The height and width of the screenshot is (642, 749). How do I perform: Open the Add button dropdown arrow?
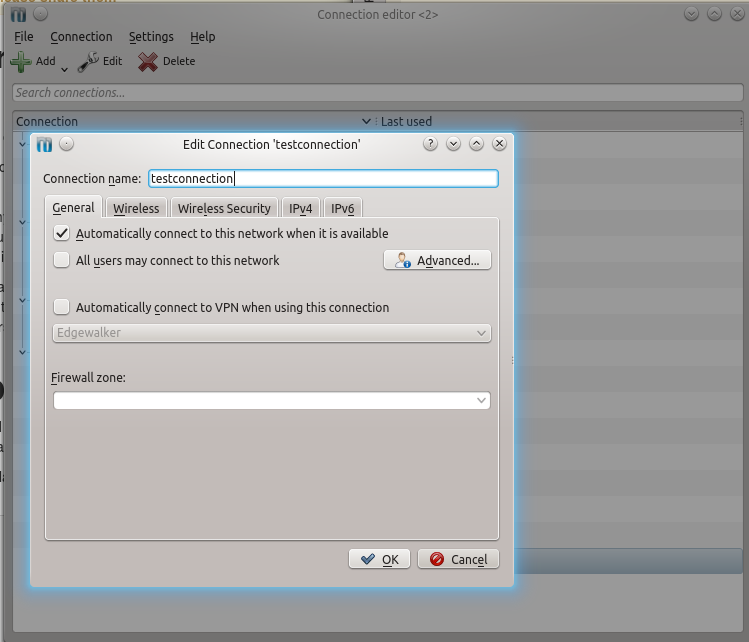(64, 70)
